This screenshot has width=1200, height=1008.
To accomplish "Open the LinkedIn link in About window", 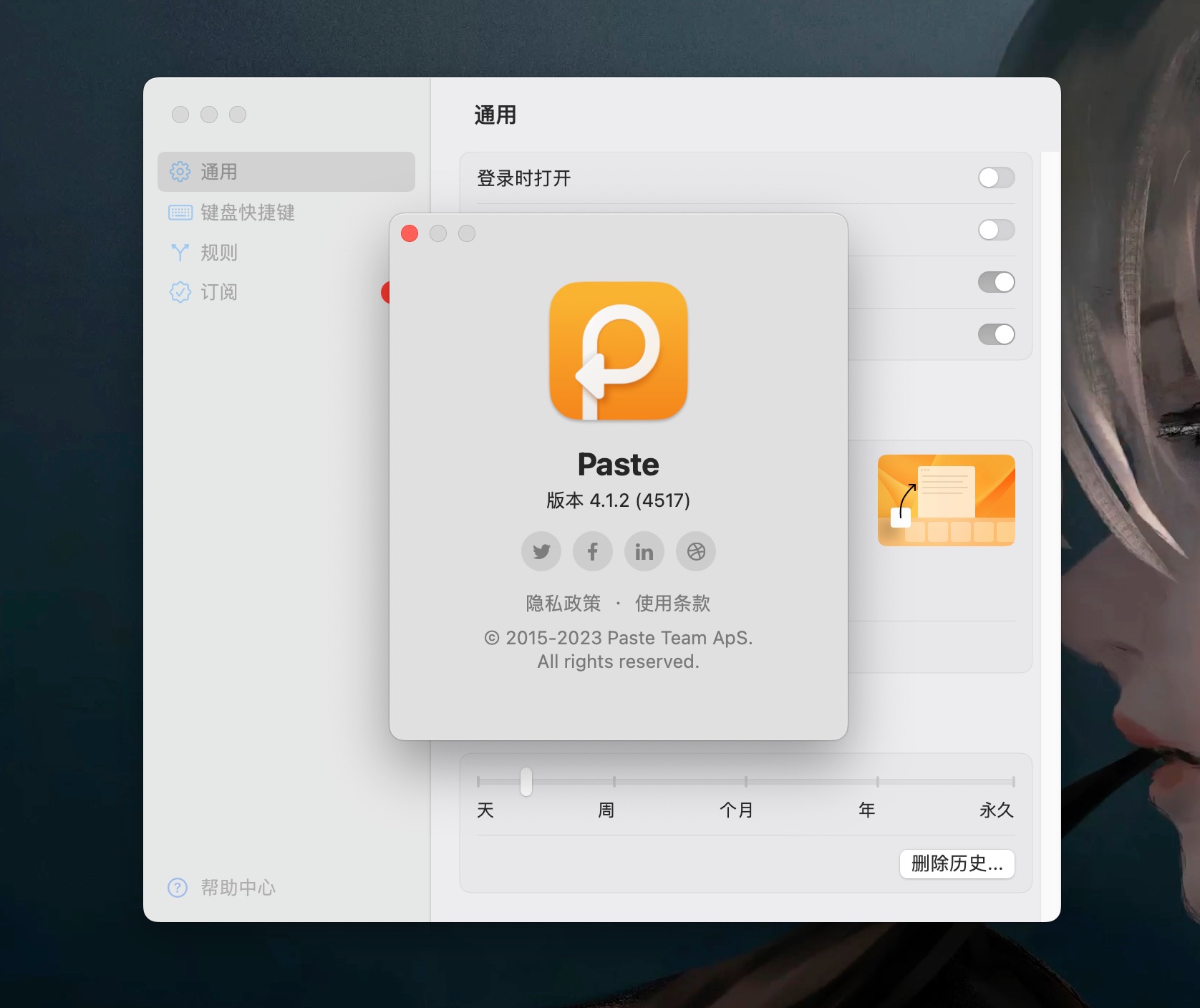I will tap(644, 551).
